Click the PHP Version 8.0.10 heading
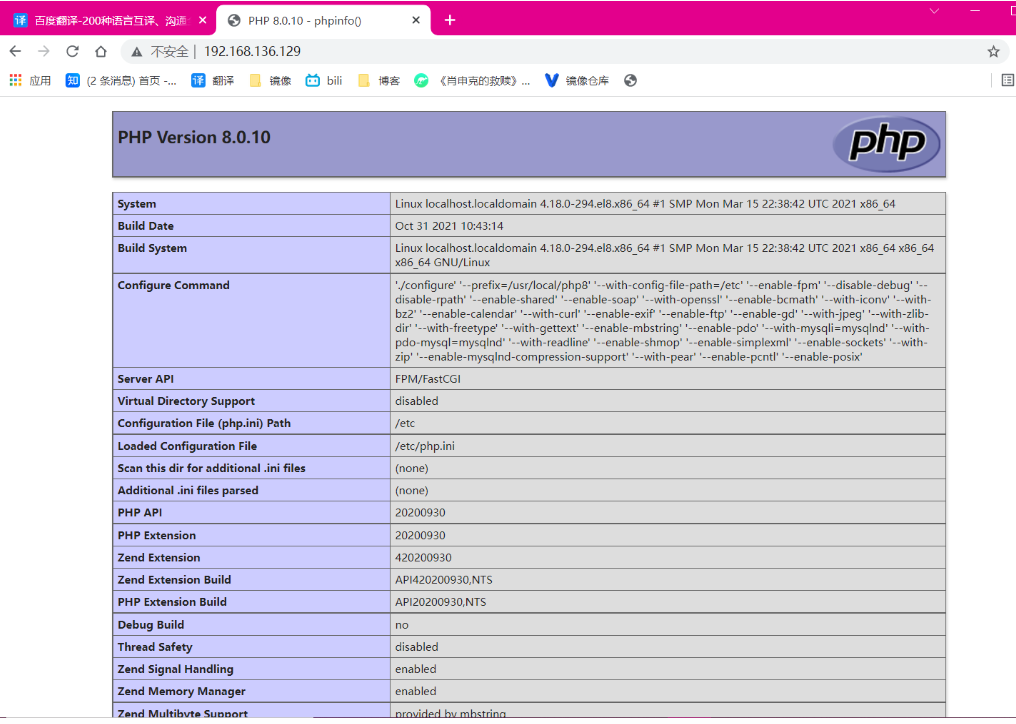Viewport: 1016px width, 724px height. point(194,137)
